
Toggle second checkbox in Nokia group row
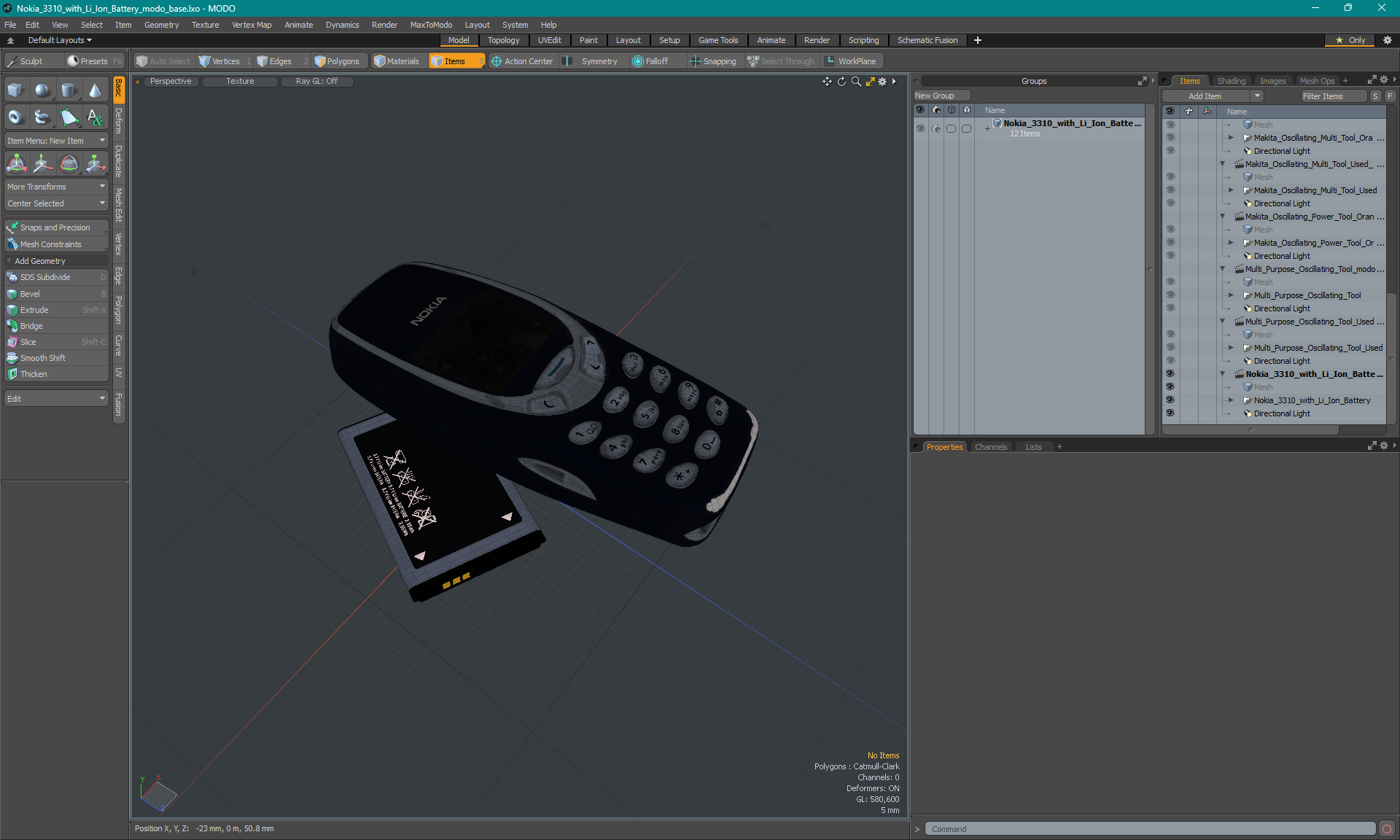(x=966, y=128)
